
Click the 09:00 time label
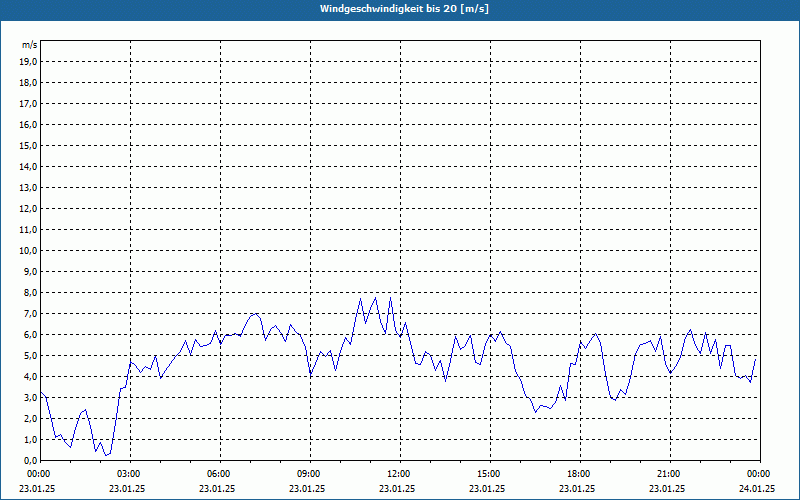310,474
